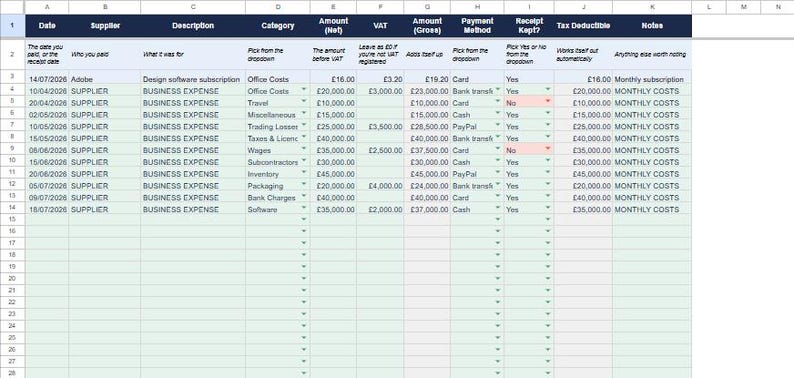
Task: Select column K header
Action: 652,7
